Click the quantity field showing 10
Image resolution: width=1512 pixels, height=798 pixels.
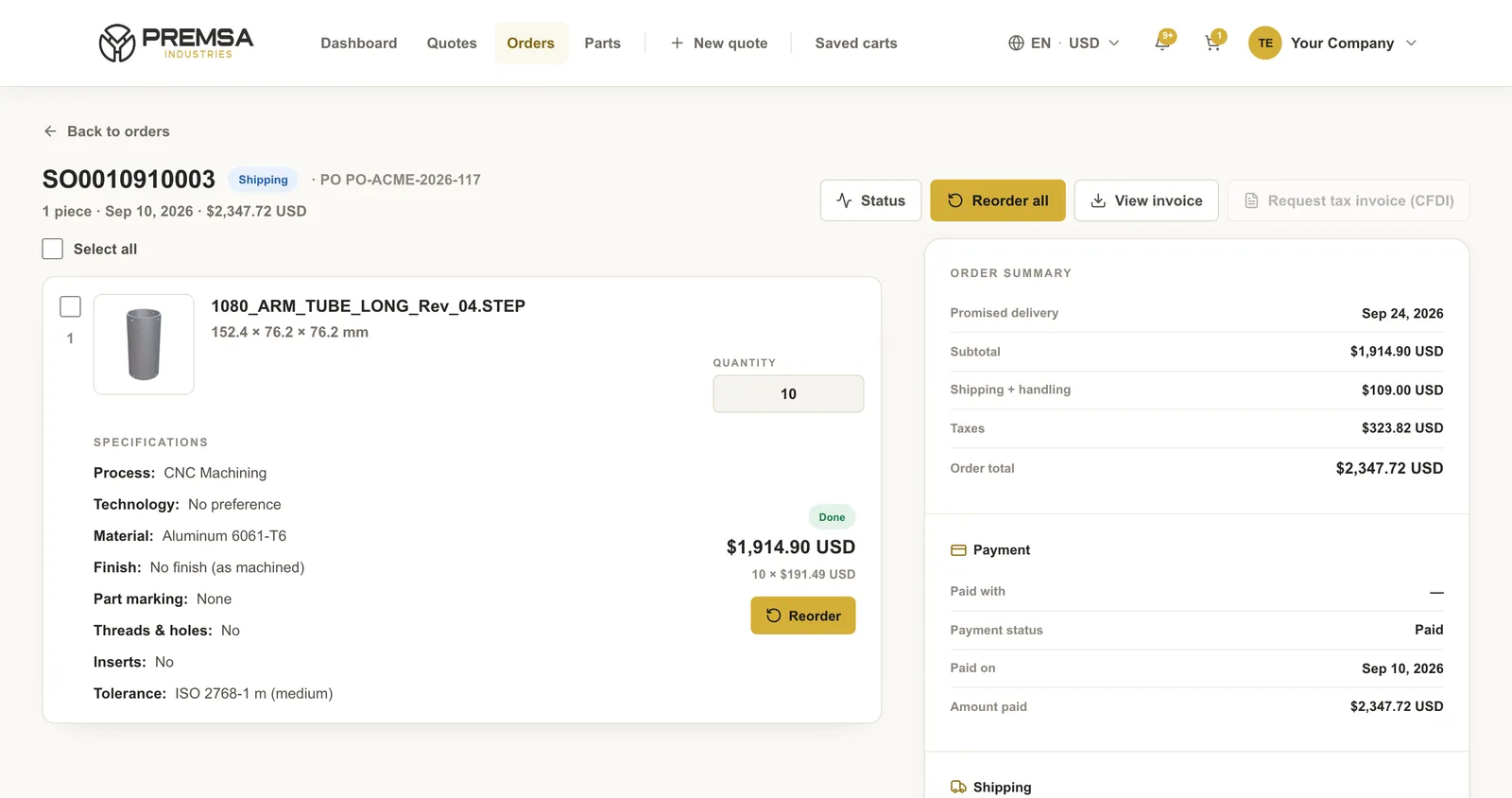(x=788, y=393)
